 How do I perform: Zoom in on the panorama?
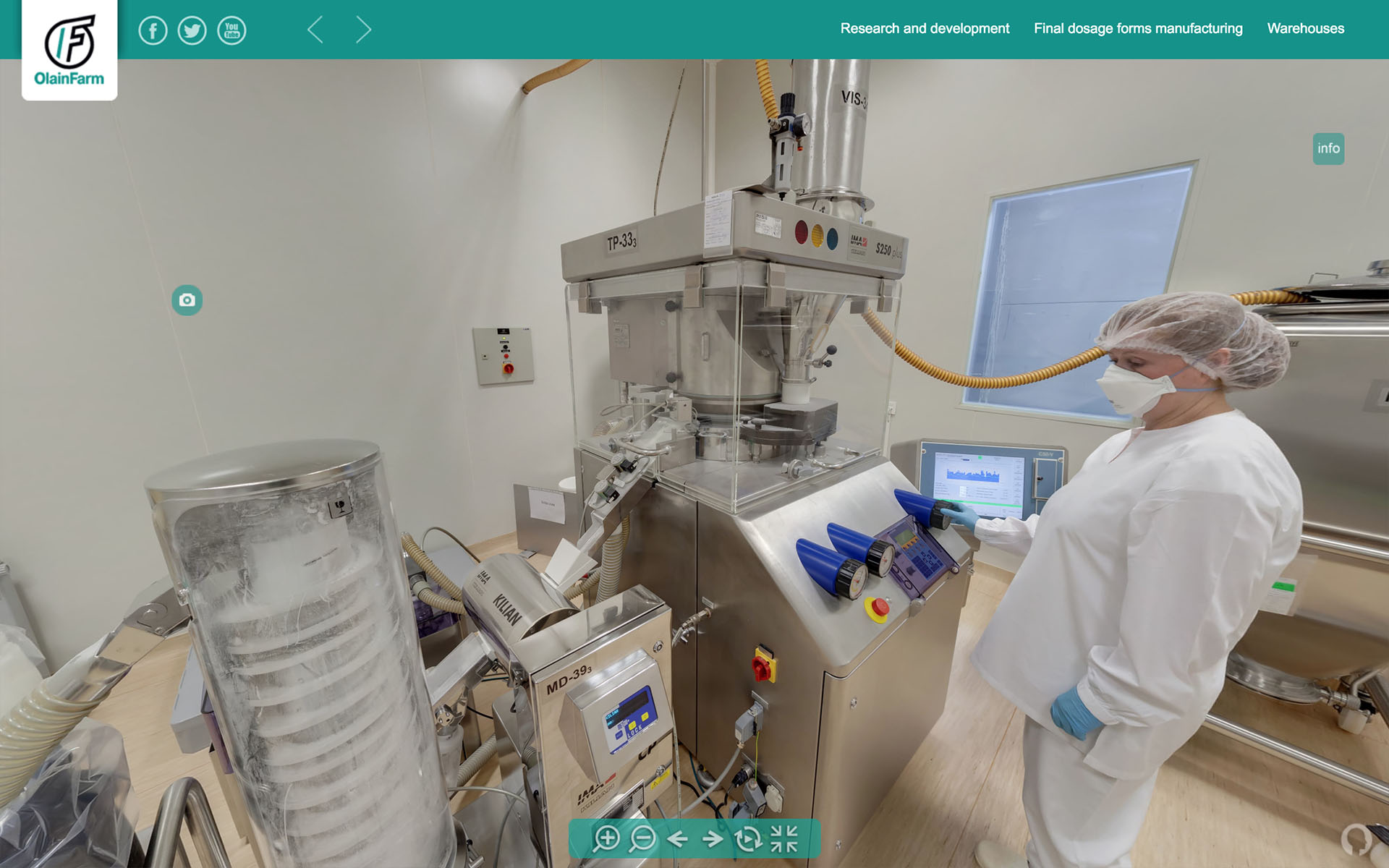click(606, 839)
